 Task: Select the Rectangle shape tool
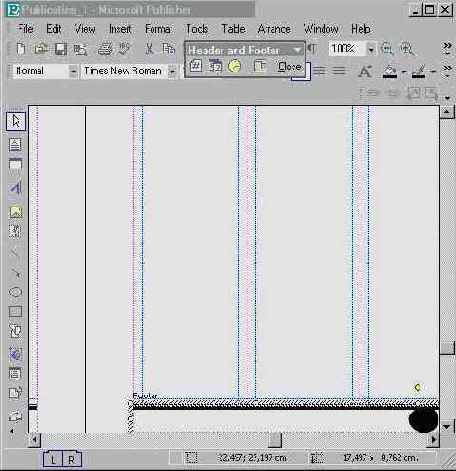pyautogui.click(x=15, y=312)
